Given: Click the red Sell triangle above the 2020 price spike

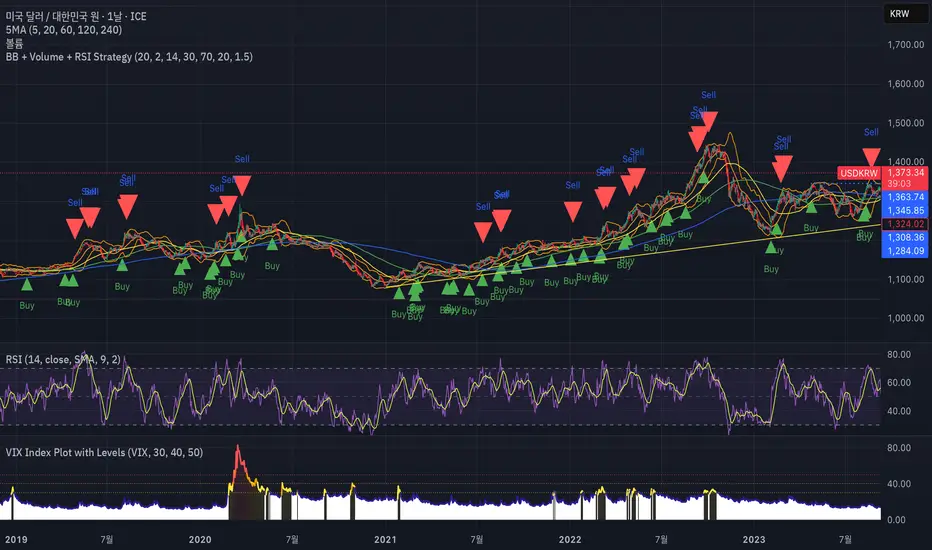Looking at the screenshot, I should pyautogui.click(x=242, y=185).
